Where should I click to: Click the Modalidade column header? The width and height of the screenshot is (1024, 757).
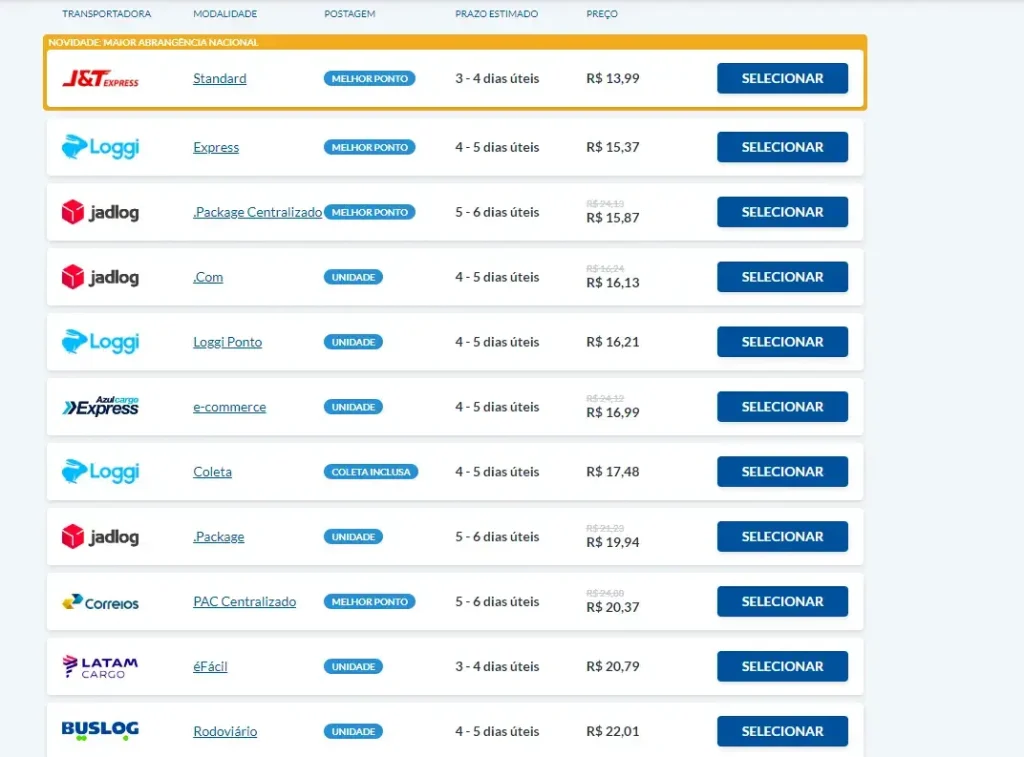click(225, 14)
